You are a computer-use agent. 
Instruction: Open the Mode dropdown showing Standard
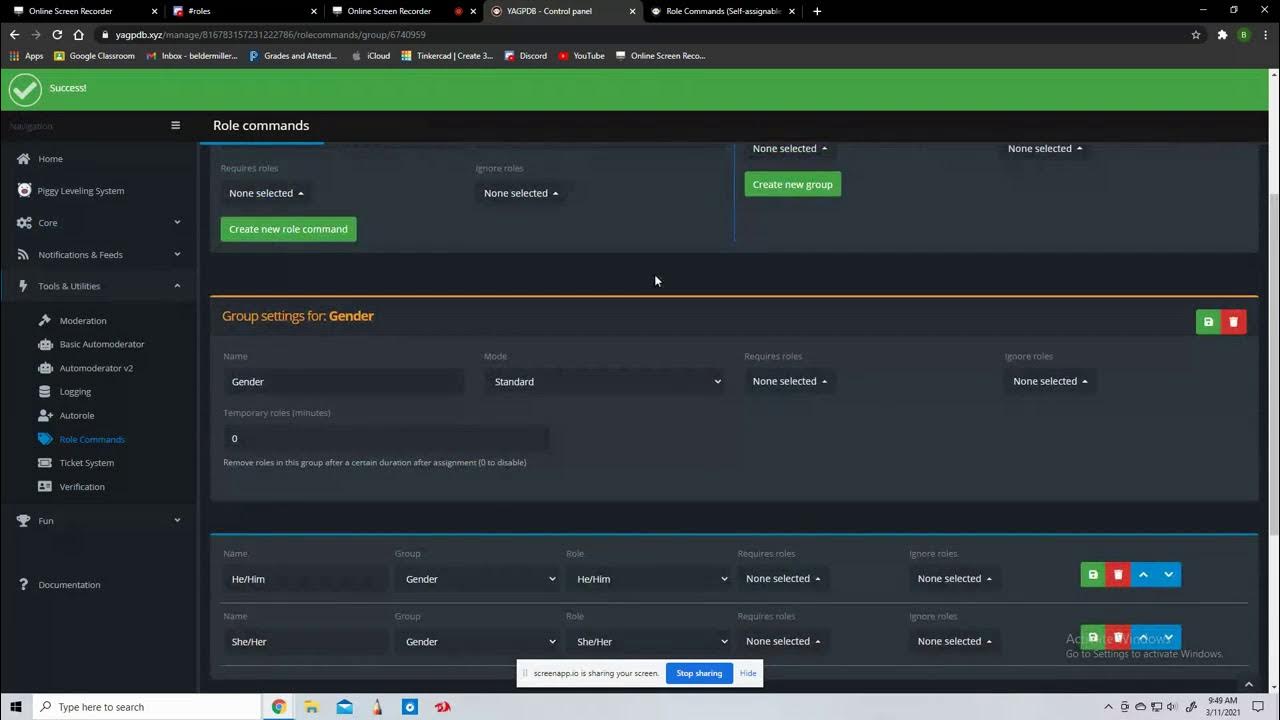click(604, 381)
